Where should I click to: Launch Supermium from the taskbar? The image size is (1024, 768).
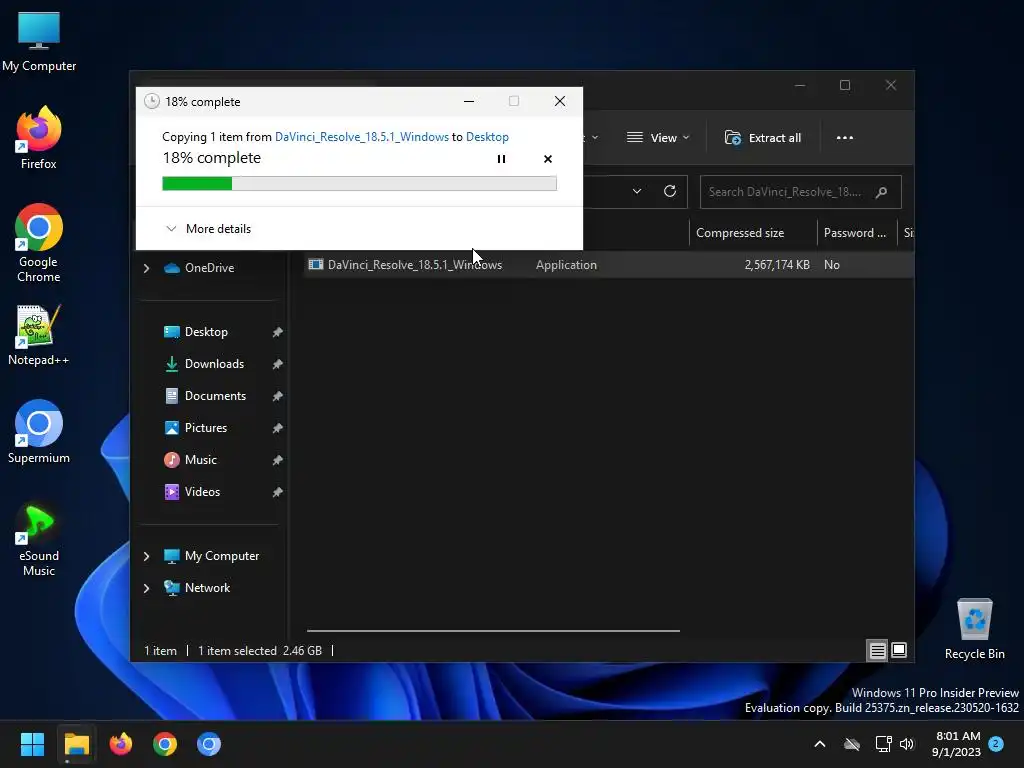209,744
